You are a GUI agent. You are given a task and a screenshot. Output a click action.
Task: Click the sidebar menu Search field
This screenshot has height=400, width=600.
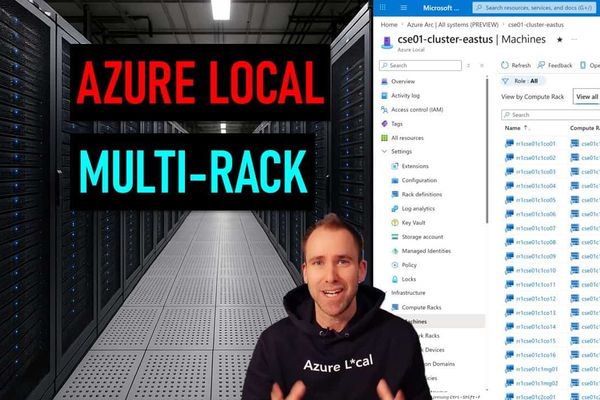(420, 65)
